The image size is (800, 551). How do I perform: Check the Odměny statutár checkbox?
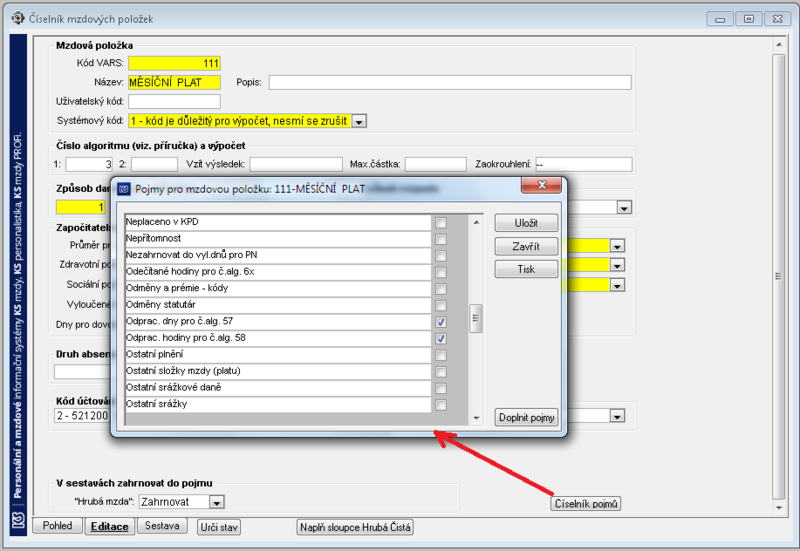(x=441, y=305)
